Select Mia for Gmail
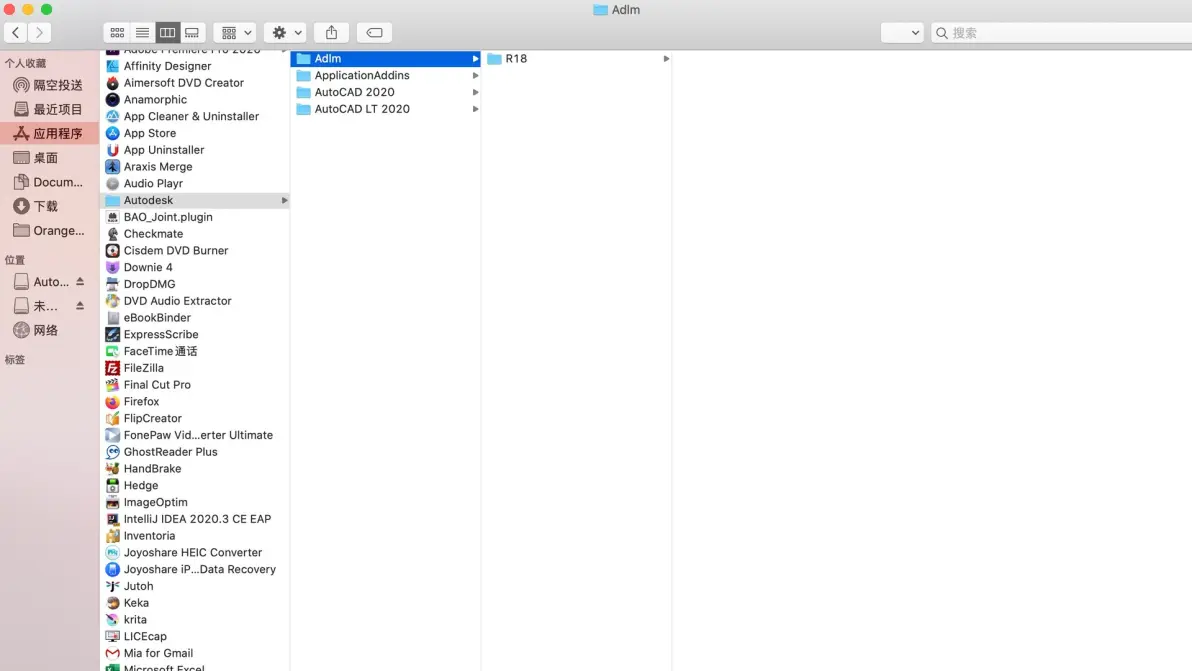1192x671 pixels. [195, 653]
